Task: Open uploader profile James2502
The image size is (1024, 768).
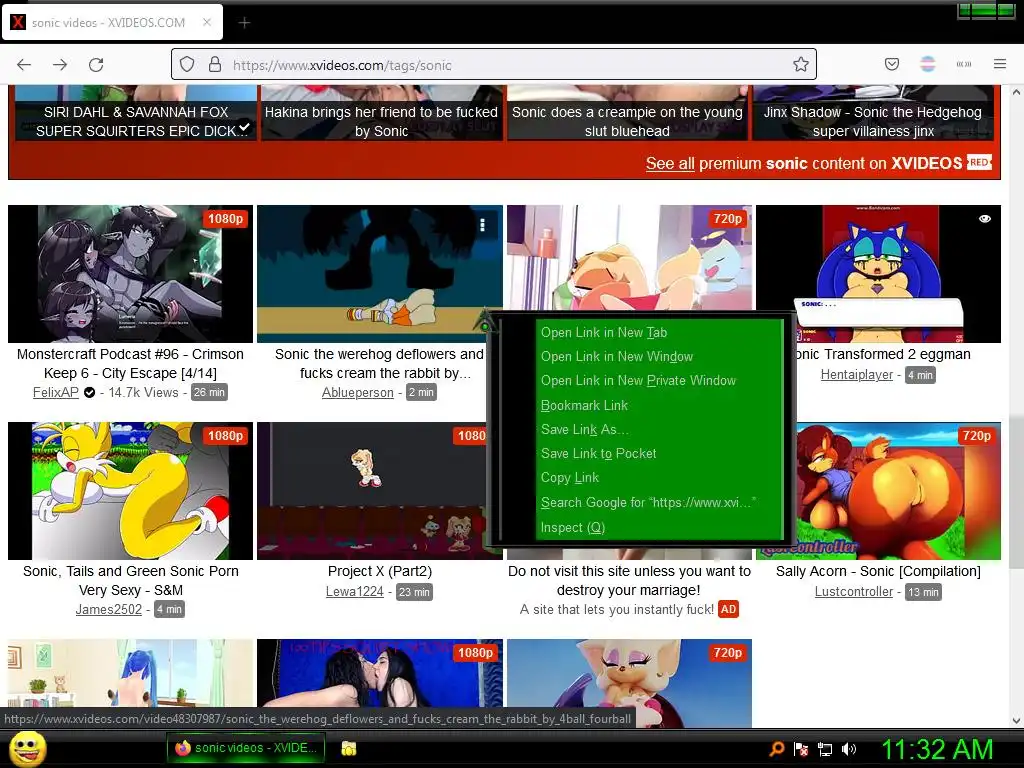Action: coord(108,609)
